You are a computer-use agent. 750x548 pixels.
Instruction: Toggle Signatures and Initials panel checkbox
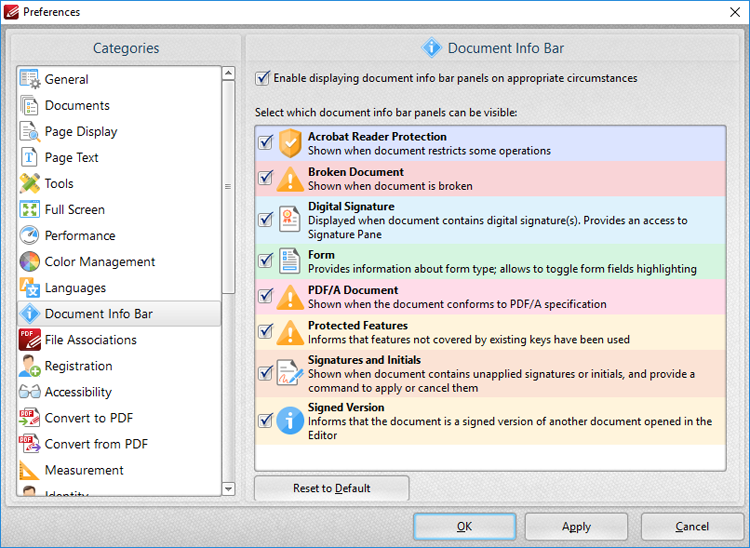point(265,373)
